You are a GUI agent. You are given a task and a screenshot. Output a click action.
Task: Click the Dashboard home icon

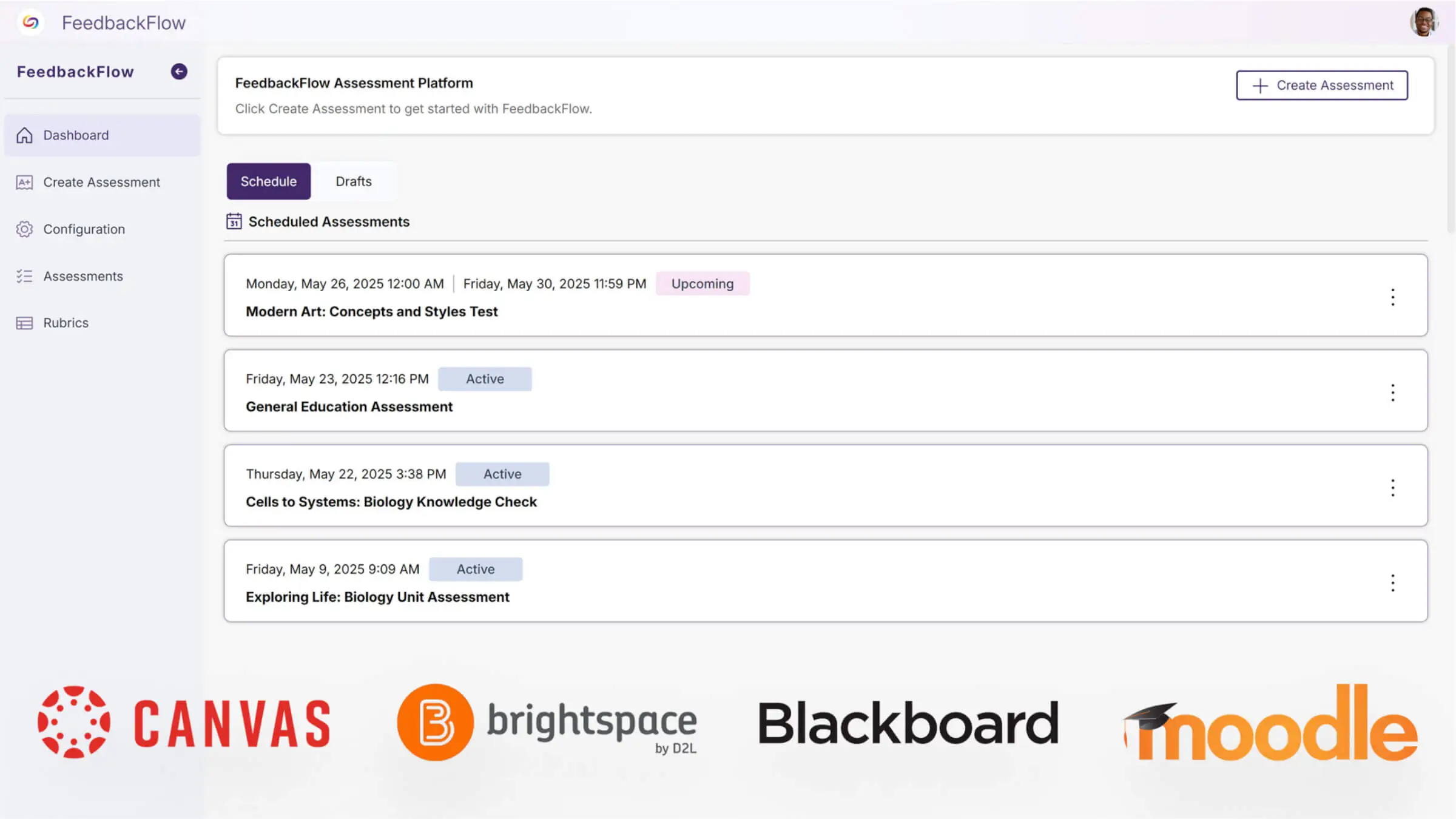24,135
